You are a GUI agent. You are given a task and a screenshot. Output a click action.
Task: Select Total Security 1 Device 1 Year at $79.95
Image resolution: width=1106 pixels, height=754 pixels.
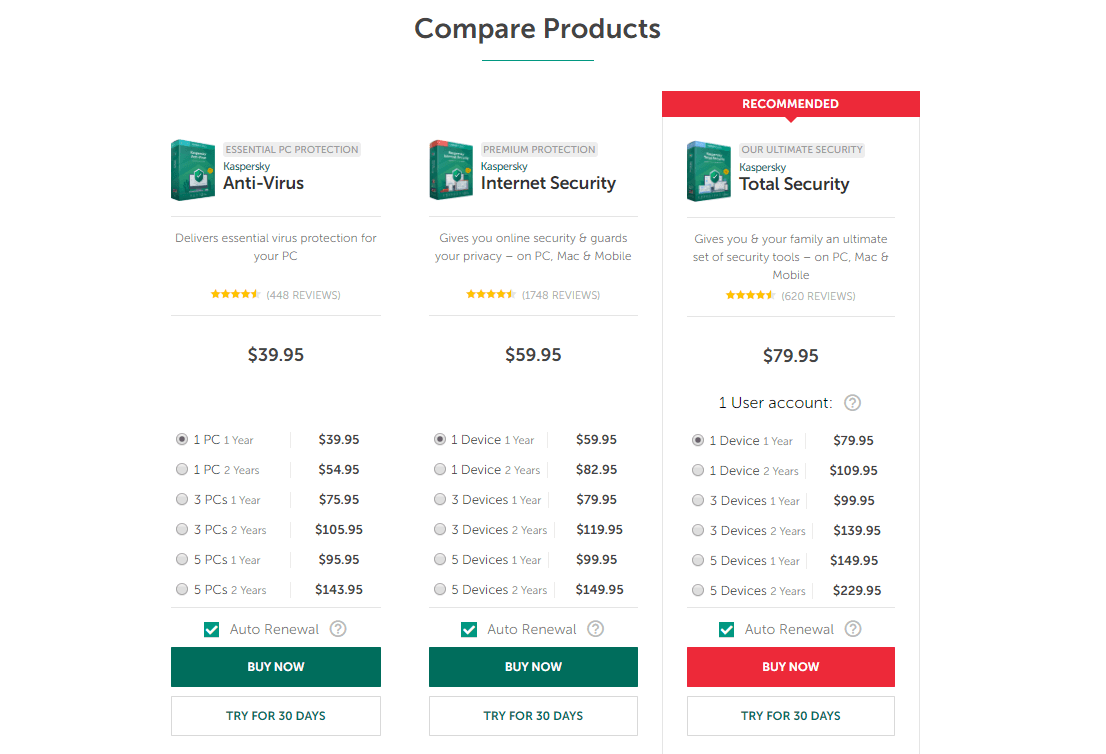(x=698, y=440)
